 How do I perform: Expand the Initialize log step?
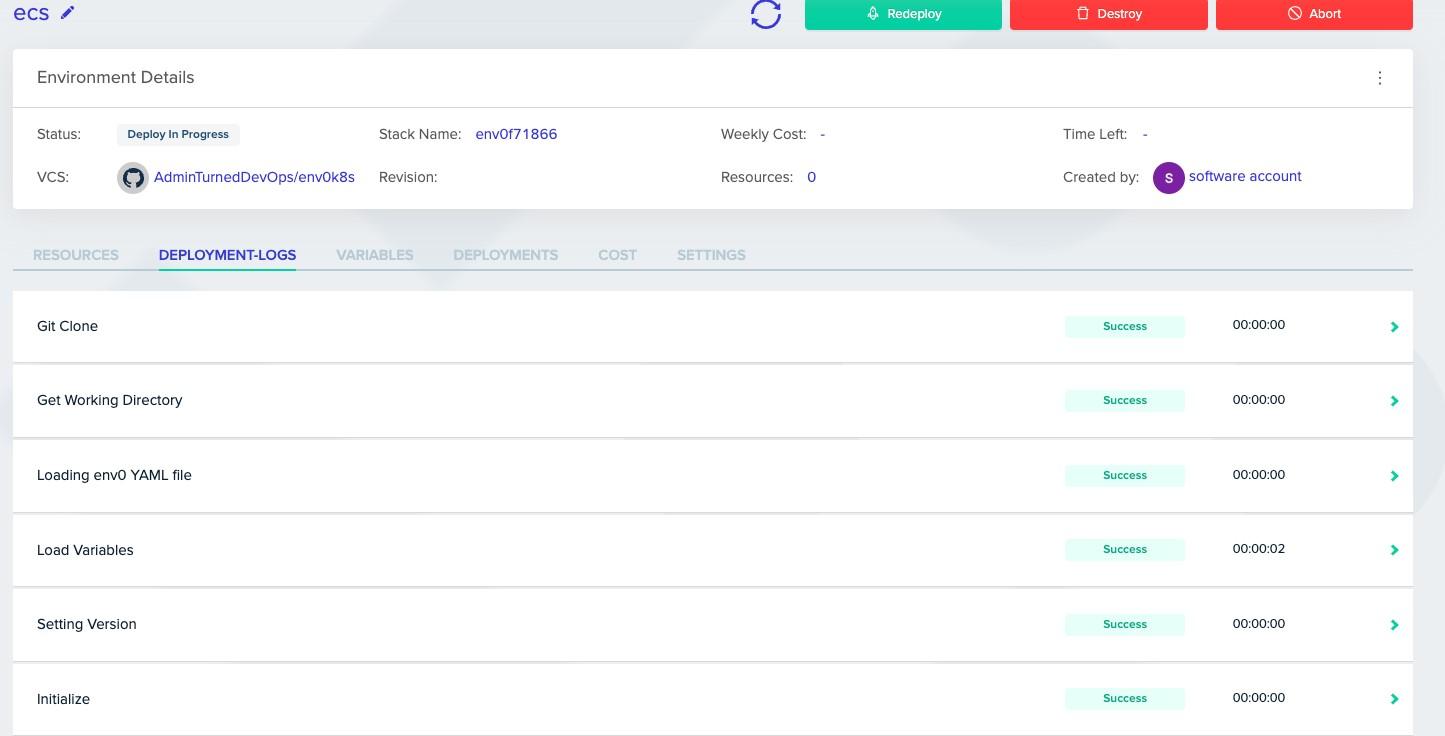pos(1394,699)
